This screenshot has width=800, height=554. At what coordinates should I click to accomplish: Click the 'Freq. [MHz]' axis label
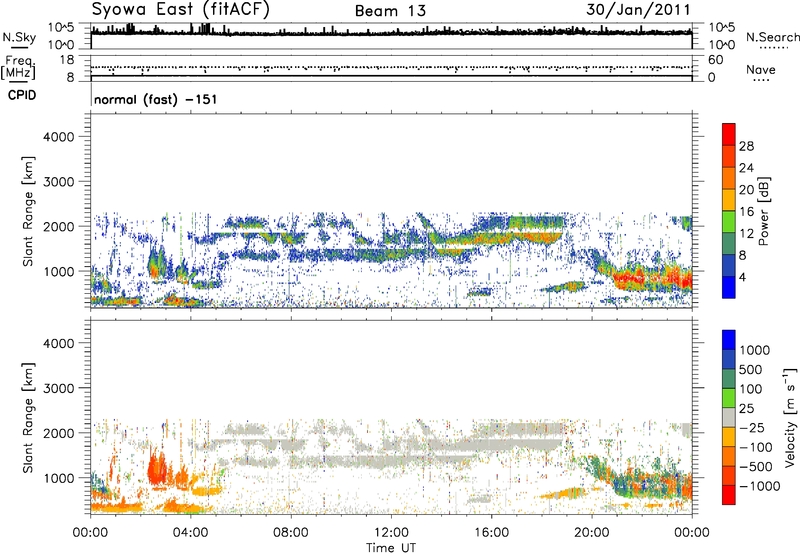[18, 67]
